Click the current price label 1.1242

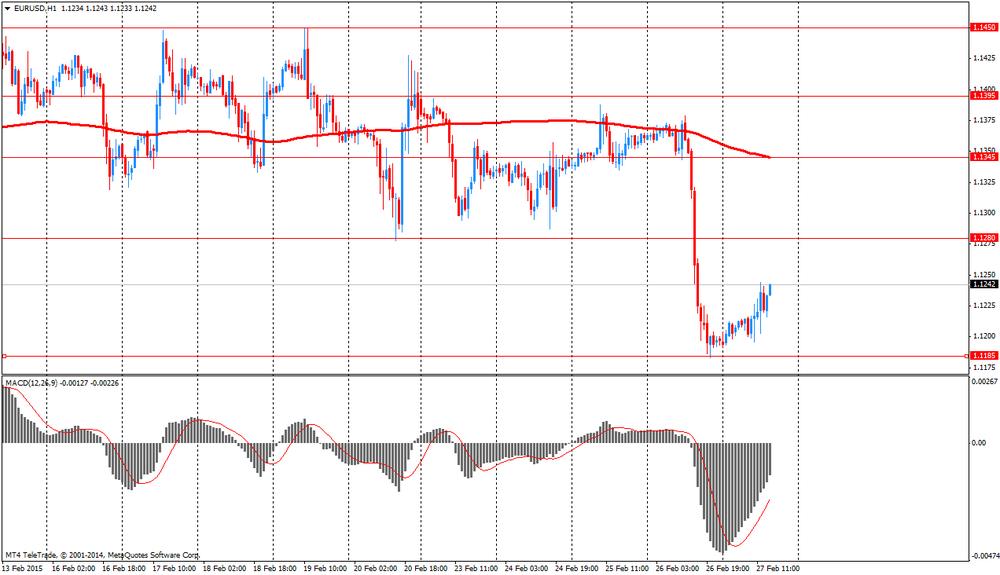tap(983, 284)
